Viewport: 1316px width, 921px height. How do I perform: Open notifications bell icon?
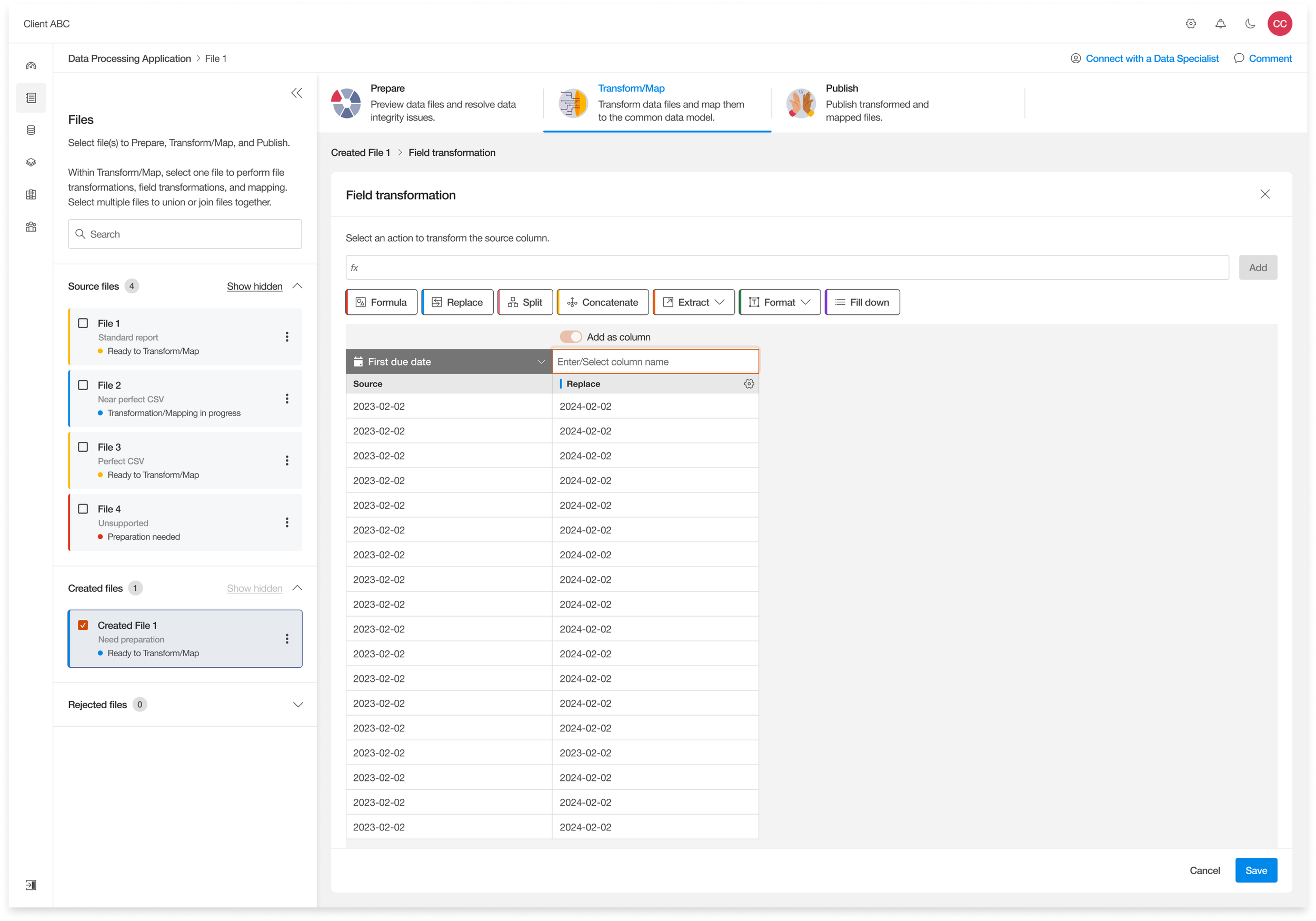coord(1220,24)
